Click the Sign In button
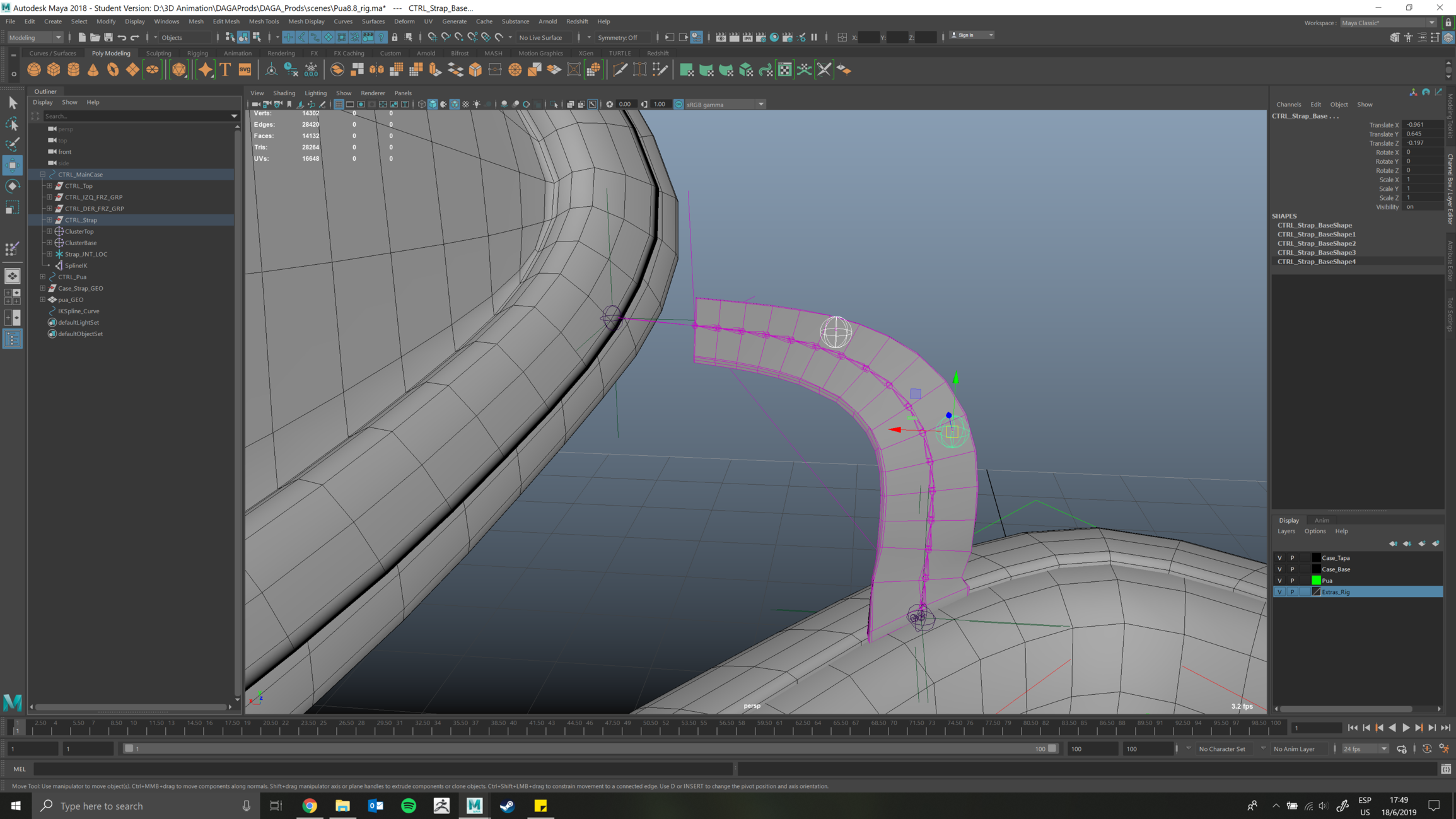The image size is (1456, 819). click(x=972, y=35)
